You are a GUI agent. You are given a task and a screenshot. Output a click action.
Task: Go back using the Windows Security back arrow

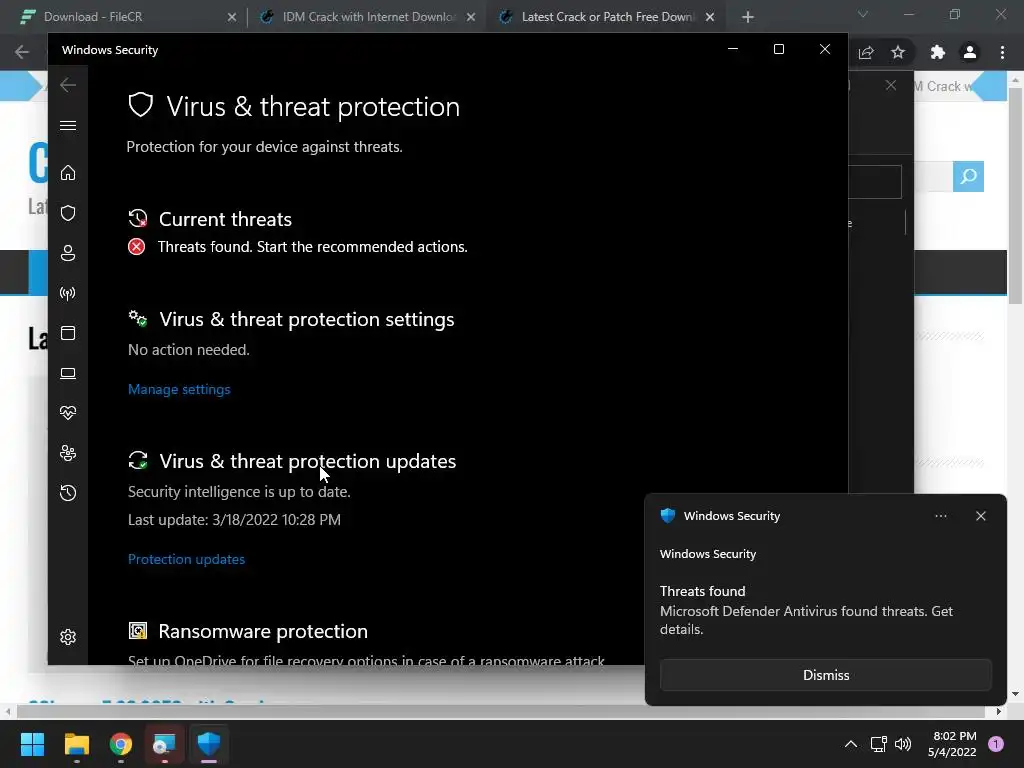(68, 85)
